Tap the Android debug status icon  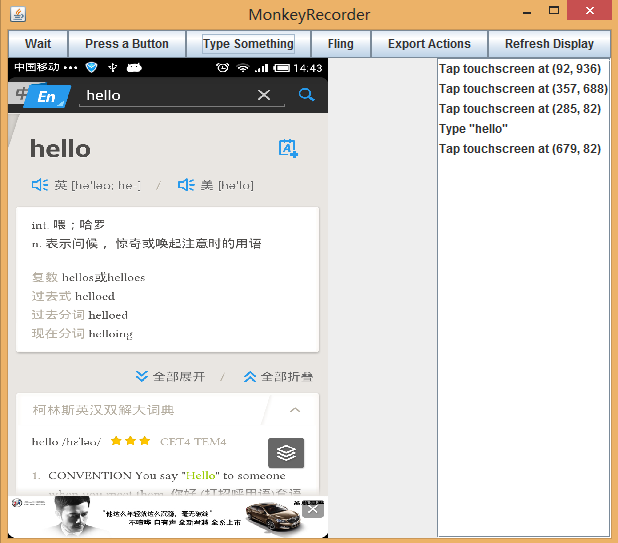tap(134, 68)
